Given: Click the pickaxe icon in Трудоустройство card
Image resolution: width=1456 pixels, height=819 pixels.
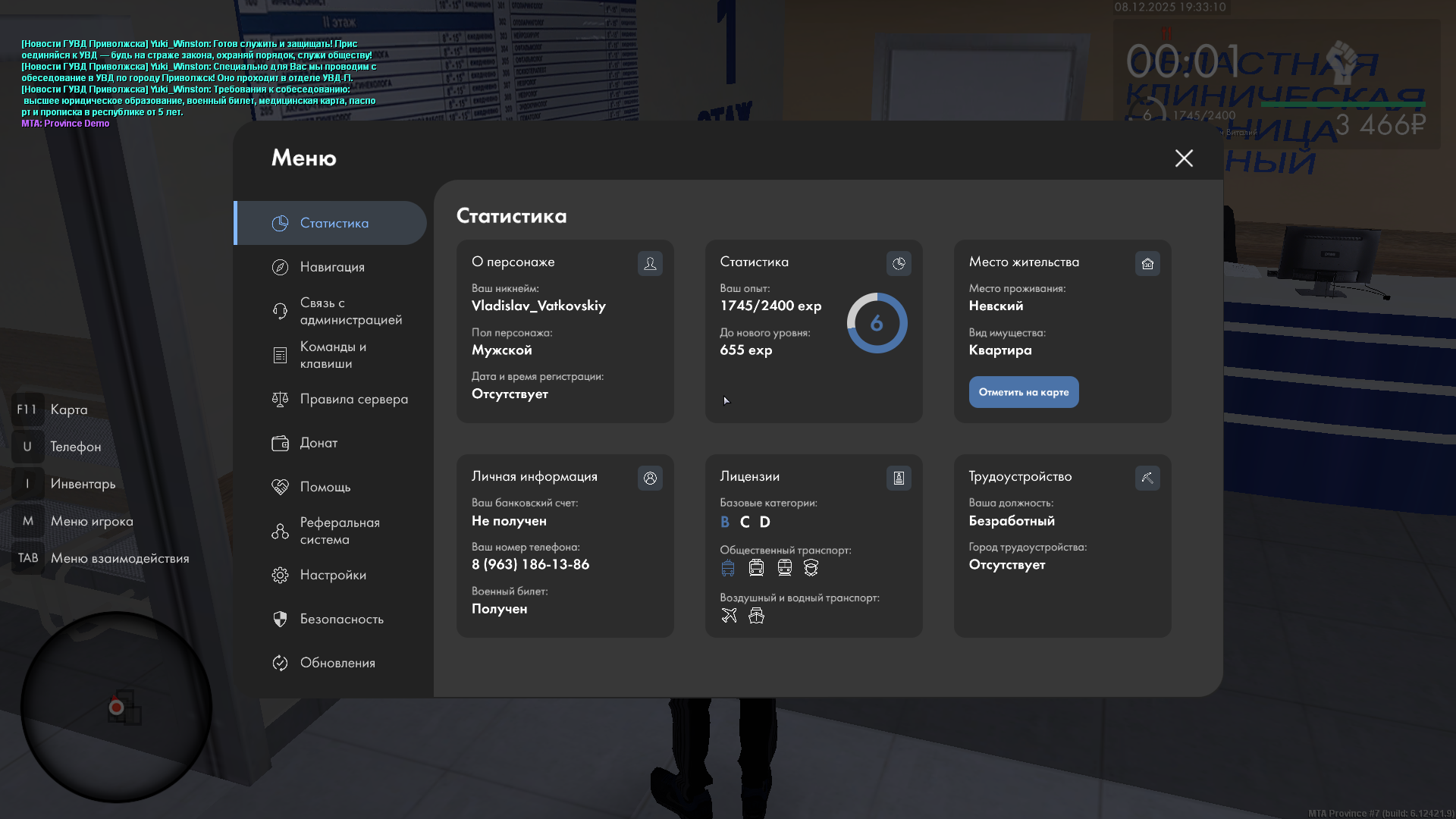Looking at the screenshot, I should point(1147,478).
